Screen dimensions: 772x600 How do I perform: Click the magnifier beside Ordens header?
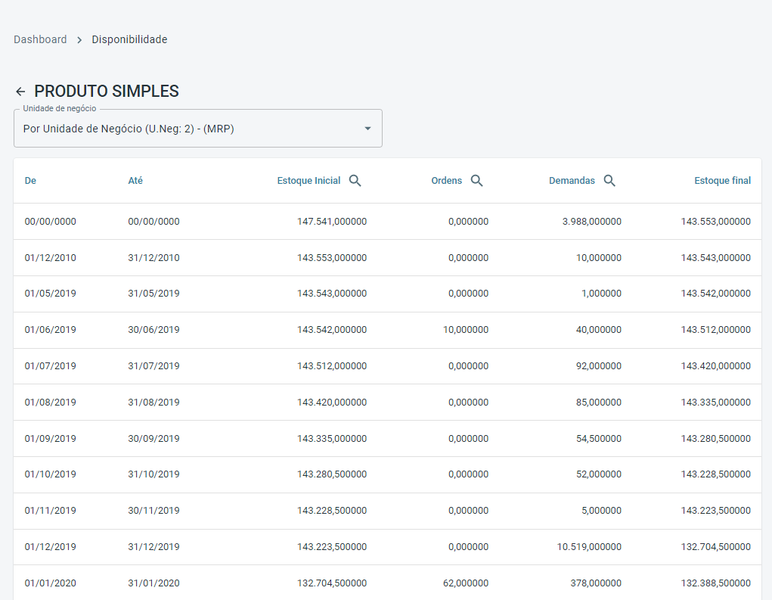click(x=477, y=181)
